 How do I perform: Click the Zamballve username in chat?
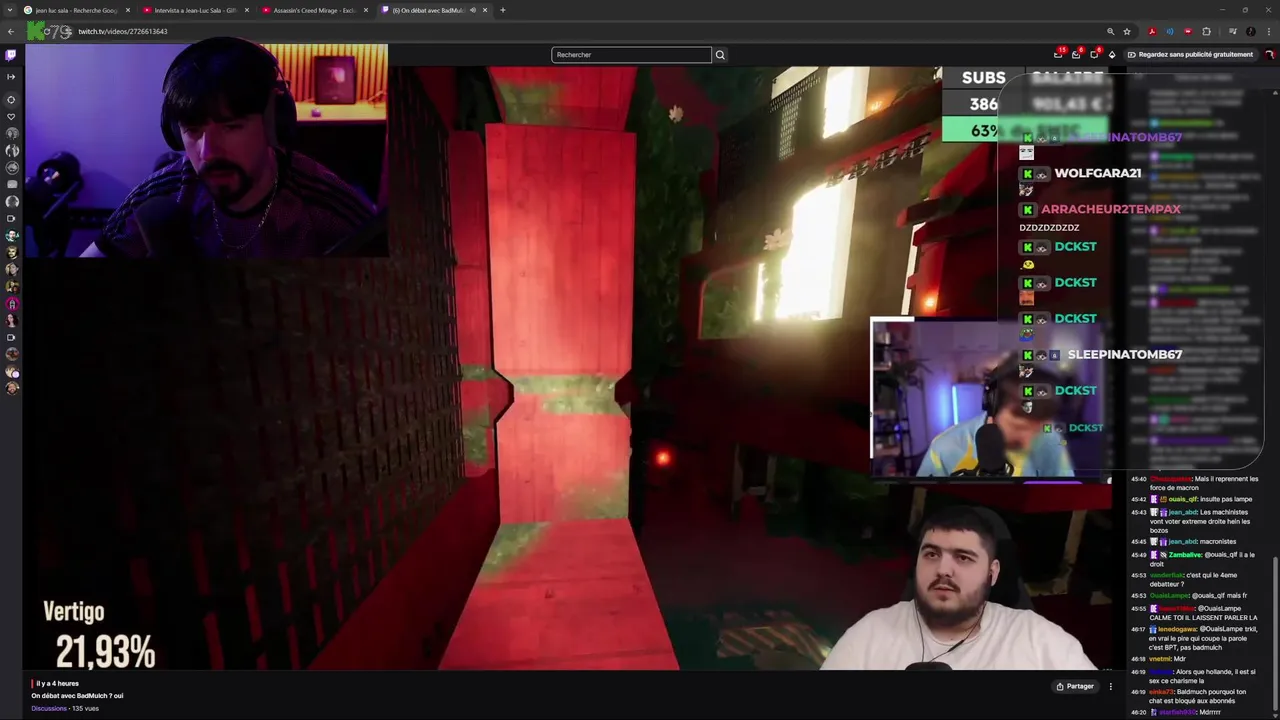coord(1185,555)
